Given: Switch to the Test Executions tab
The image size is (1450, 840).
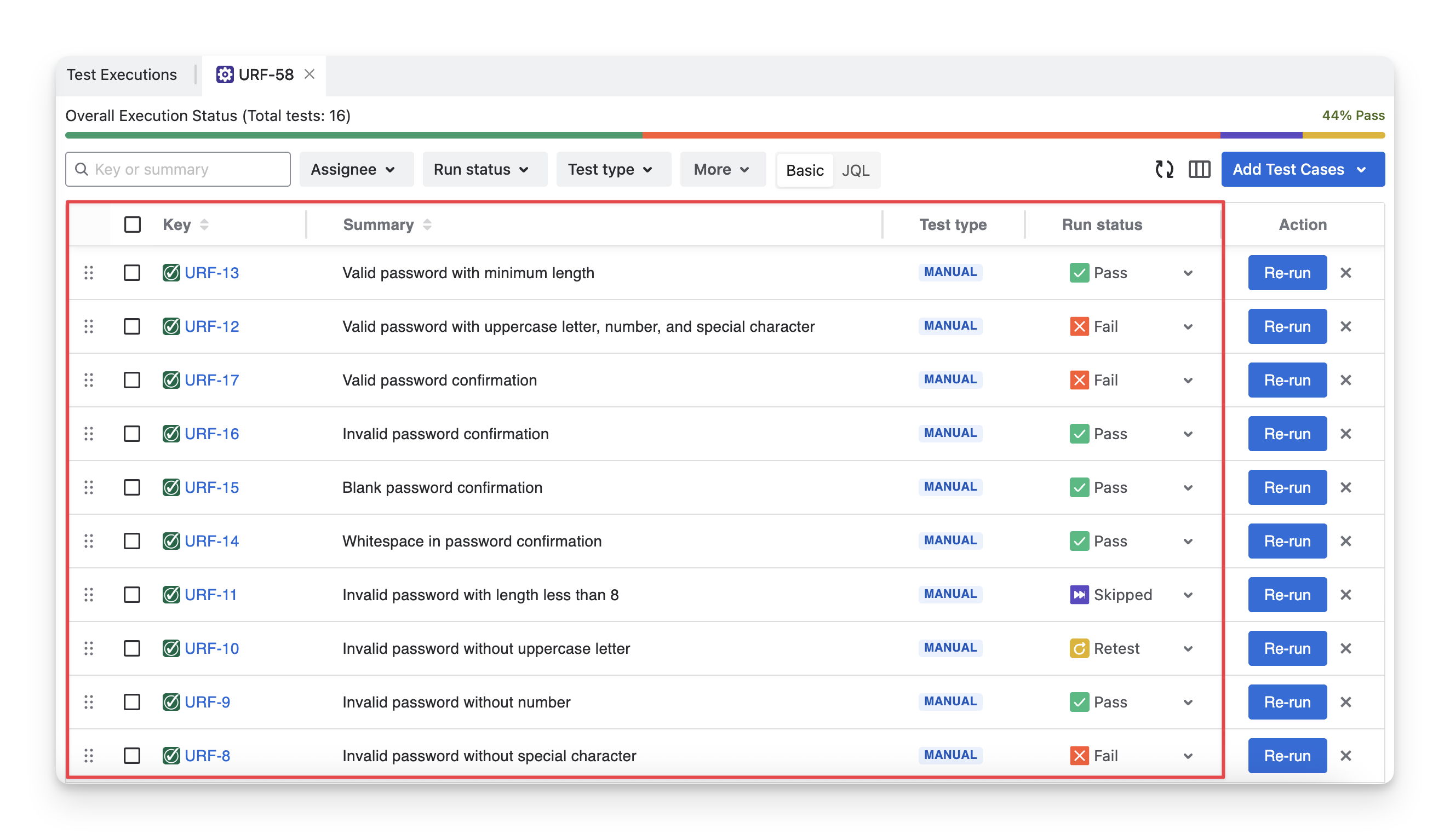Looking at the screenshot, I should [122, 75].
